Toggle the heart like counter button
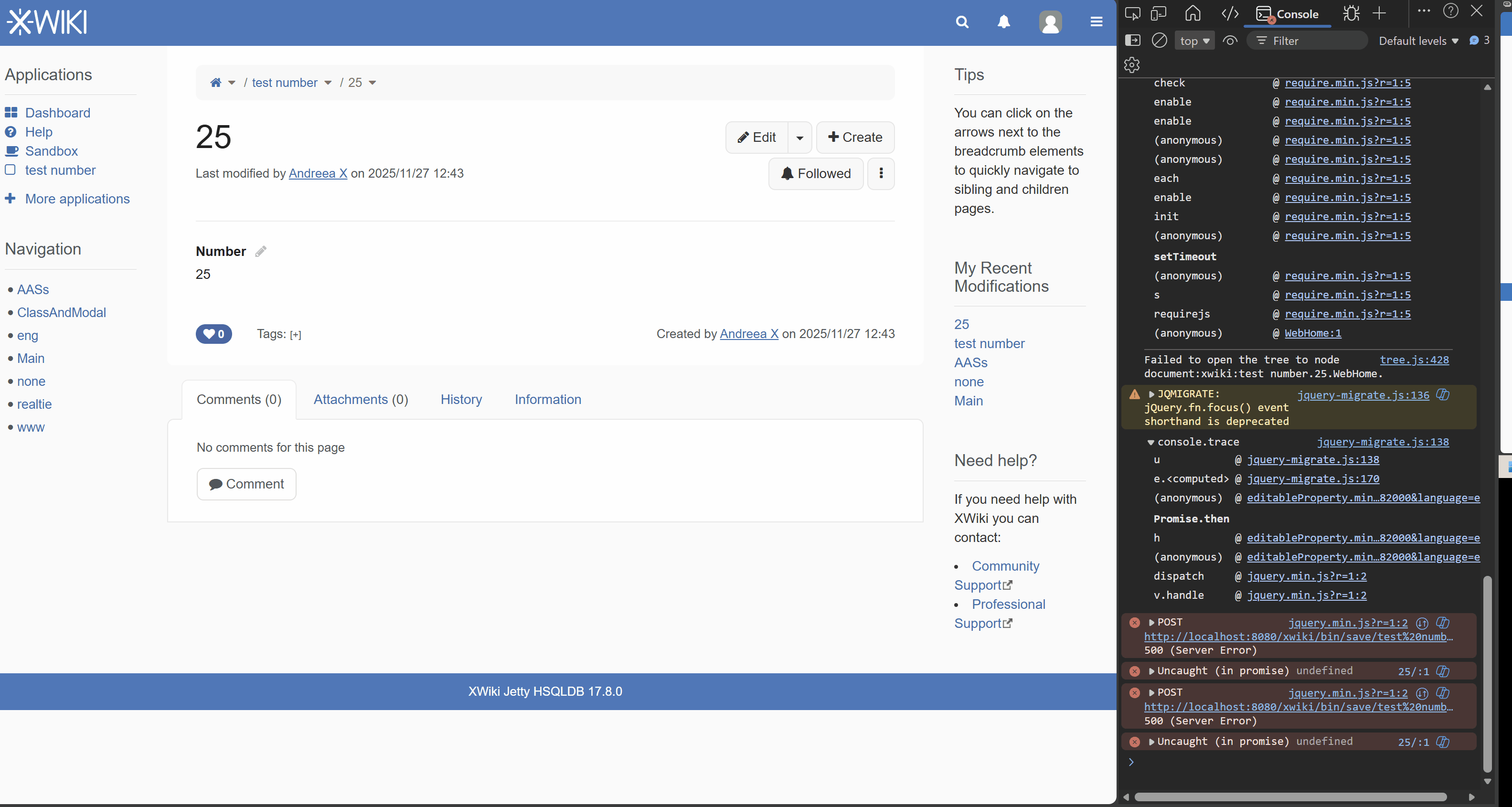 pyautogui.click(x=213, y=334)
